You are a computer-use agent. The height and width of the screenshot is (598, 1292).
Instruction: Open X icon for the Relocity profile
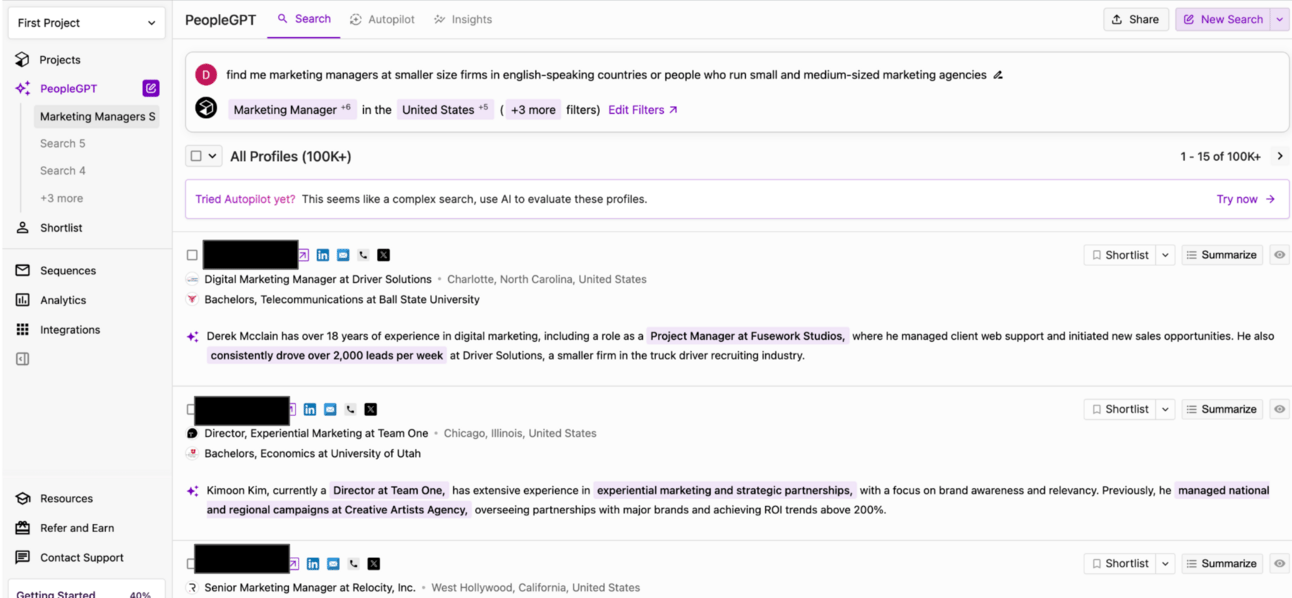point(374,564)
